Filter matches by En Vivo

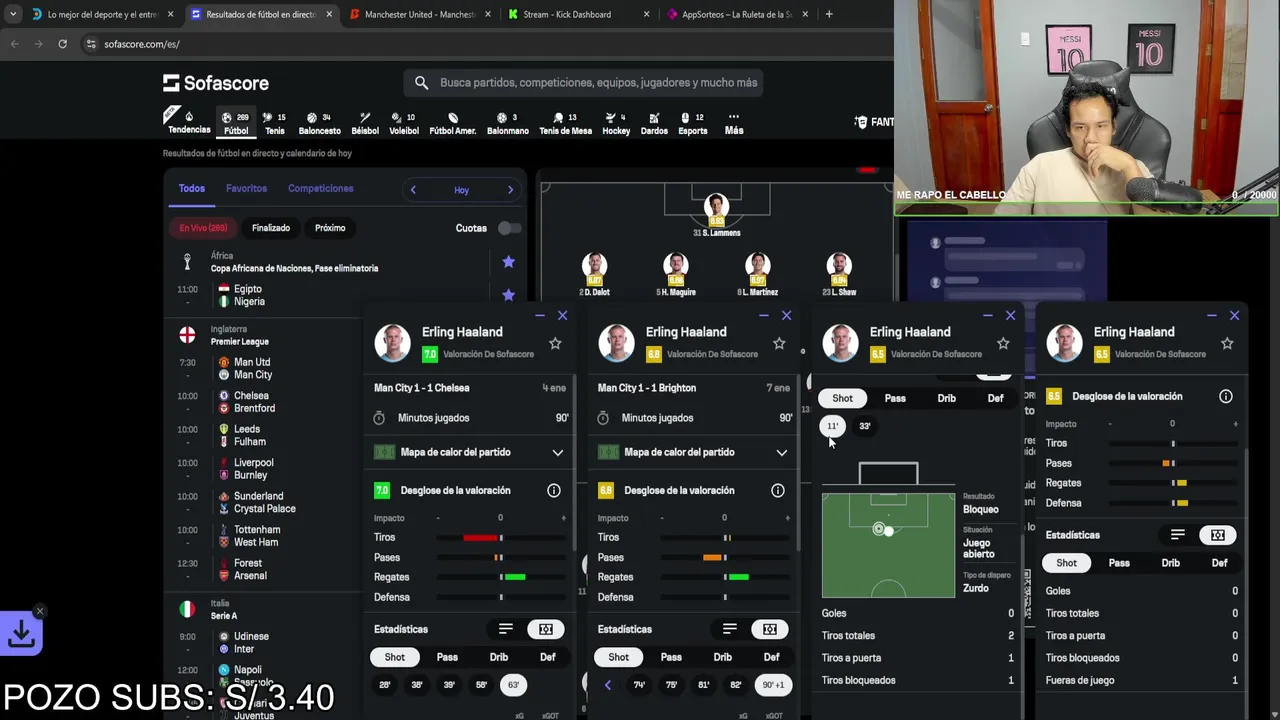point(203,228)
